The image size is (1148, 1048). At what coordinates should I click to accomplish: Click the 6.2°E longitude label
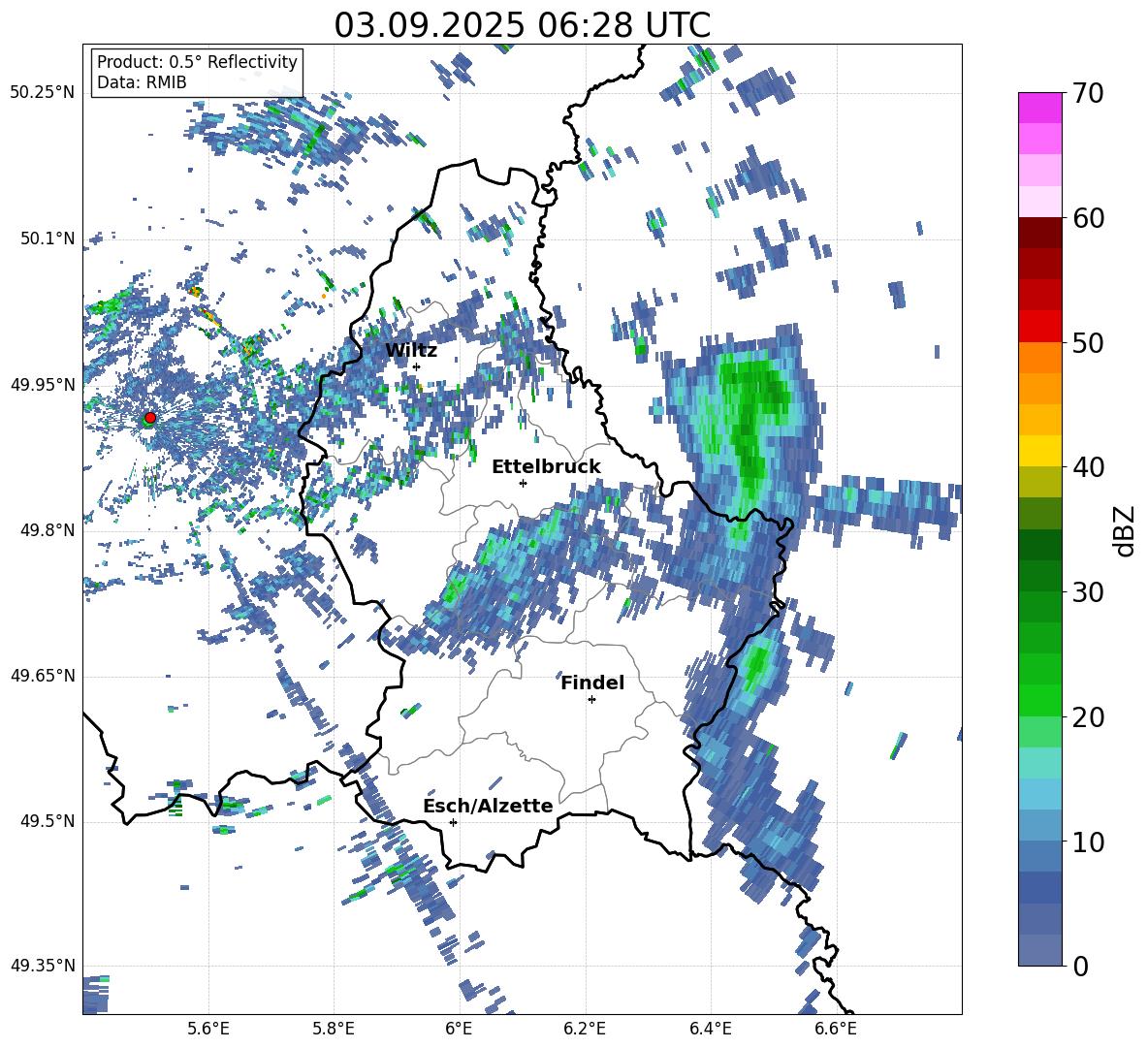coord(585,1029)
